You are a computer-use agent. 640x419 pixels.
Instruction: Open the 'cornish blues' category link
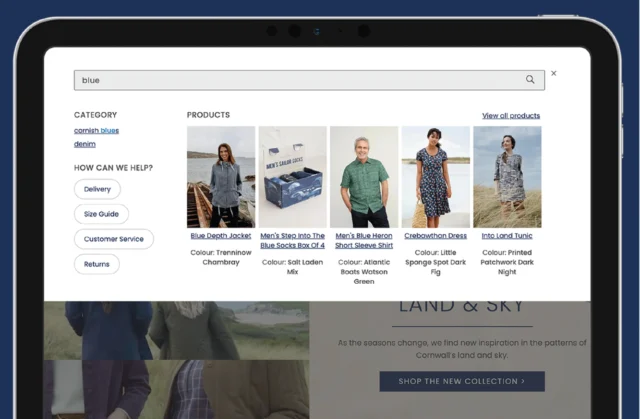coord(96,130)
